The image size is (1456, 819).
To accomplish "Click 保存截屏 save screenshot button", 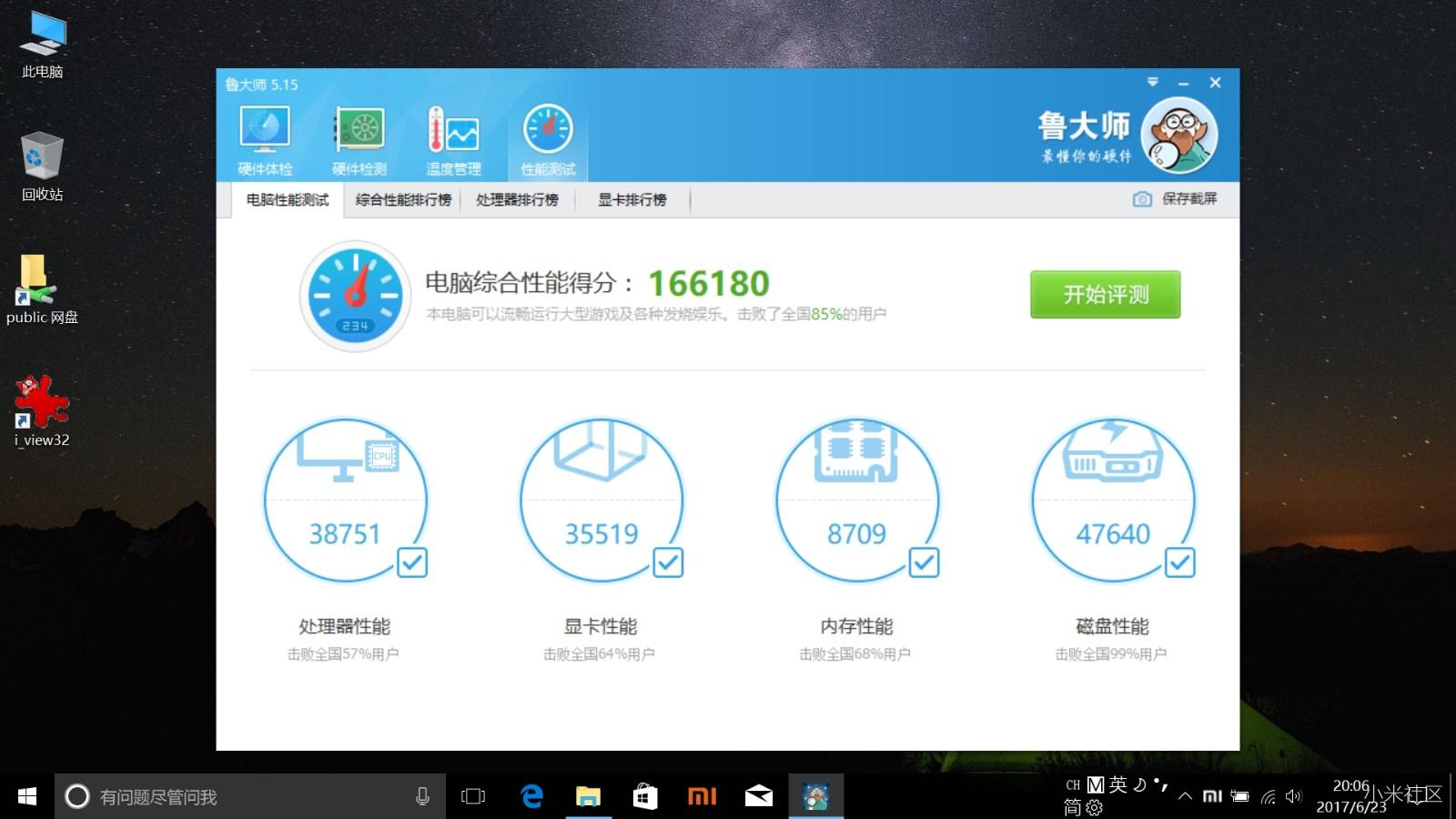I will [x=1175, y=198].
